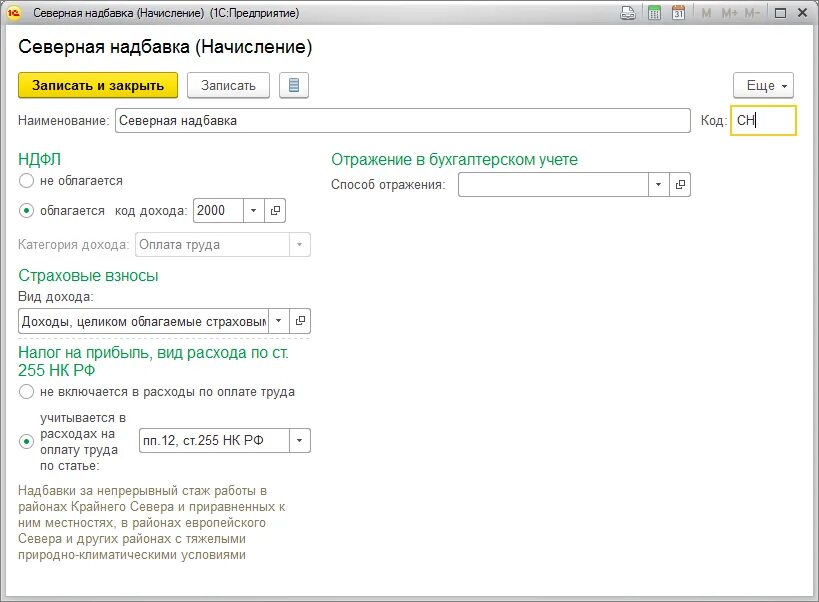Screen dimensions: 819x602
Task: Open the calculator icon in title bar
Action: [654, 13]
